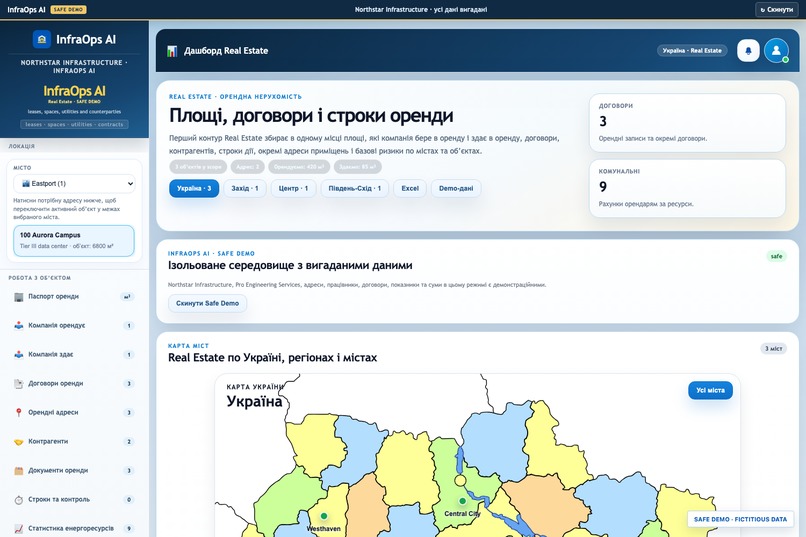The image size is (806, 537).
Task: Open Компанія орендує menu item
Action: tap(74, 325)
